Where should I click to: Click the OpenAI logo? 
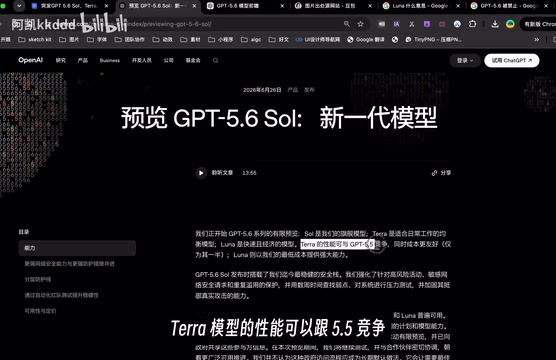tap(30, 60)
